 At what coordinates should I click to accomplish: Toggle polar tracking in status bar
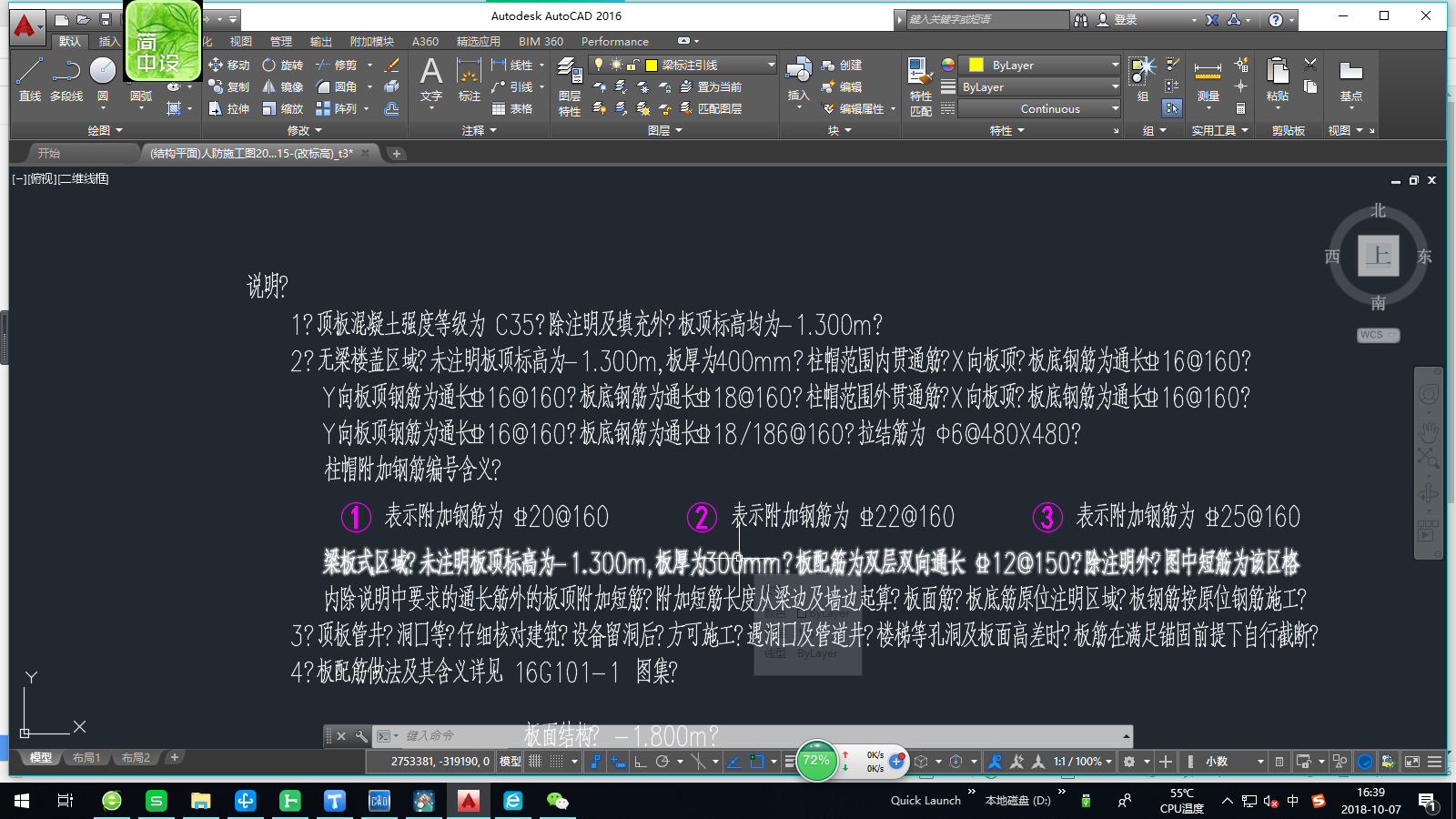coord(662,762)
